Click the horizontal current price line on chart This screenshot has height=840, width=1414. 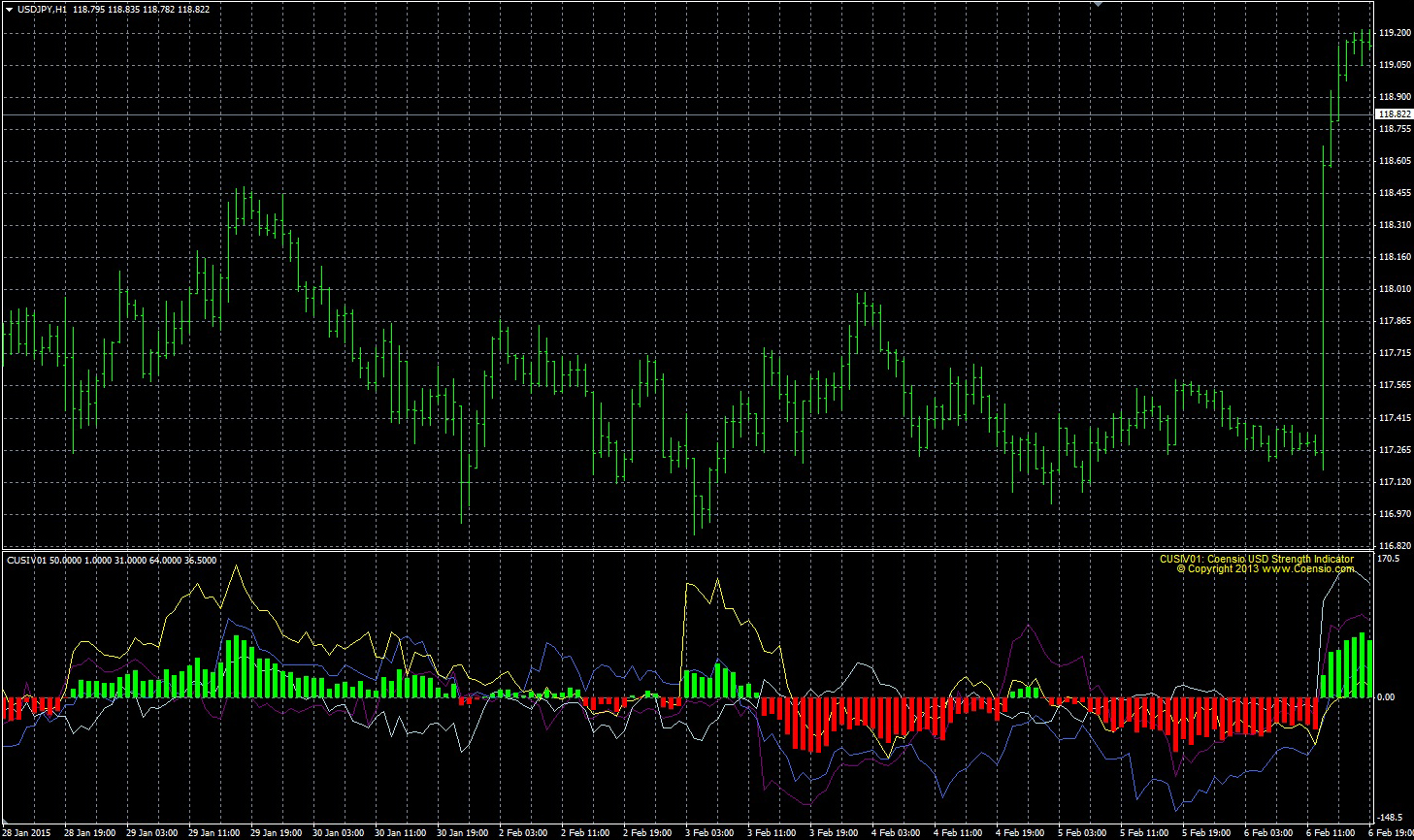pos(679,115)
